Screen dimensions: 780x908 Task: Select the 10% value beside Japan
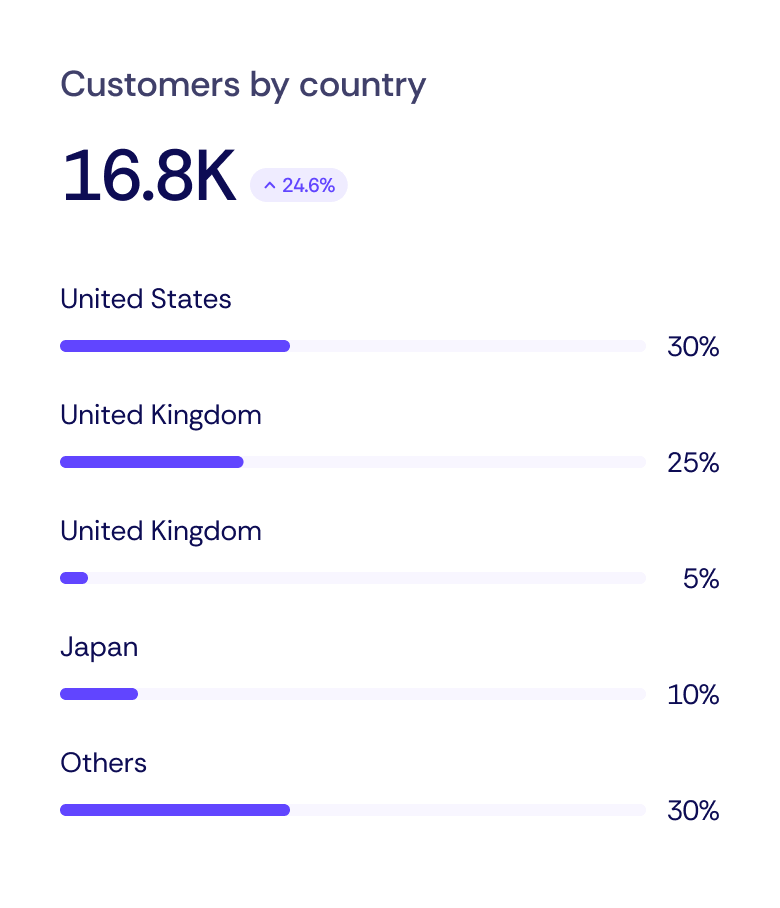(x=693, y=694)
